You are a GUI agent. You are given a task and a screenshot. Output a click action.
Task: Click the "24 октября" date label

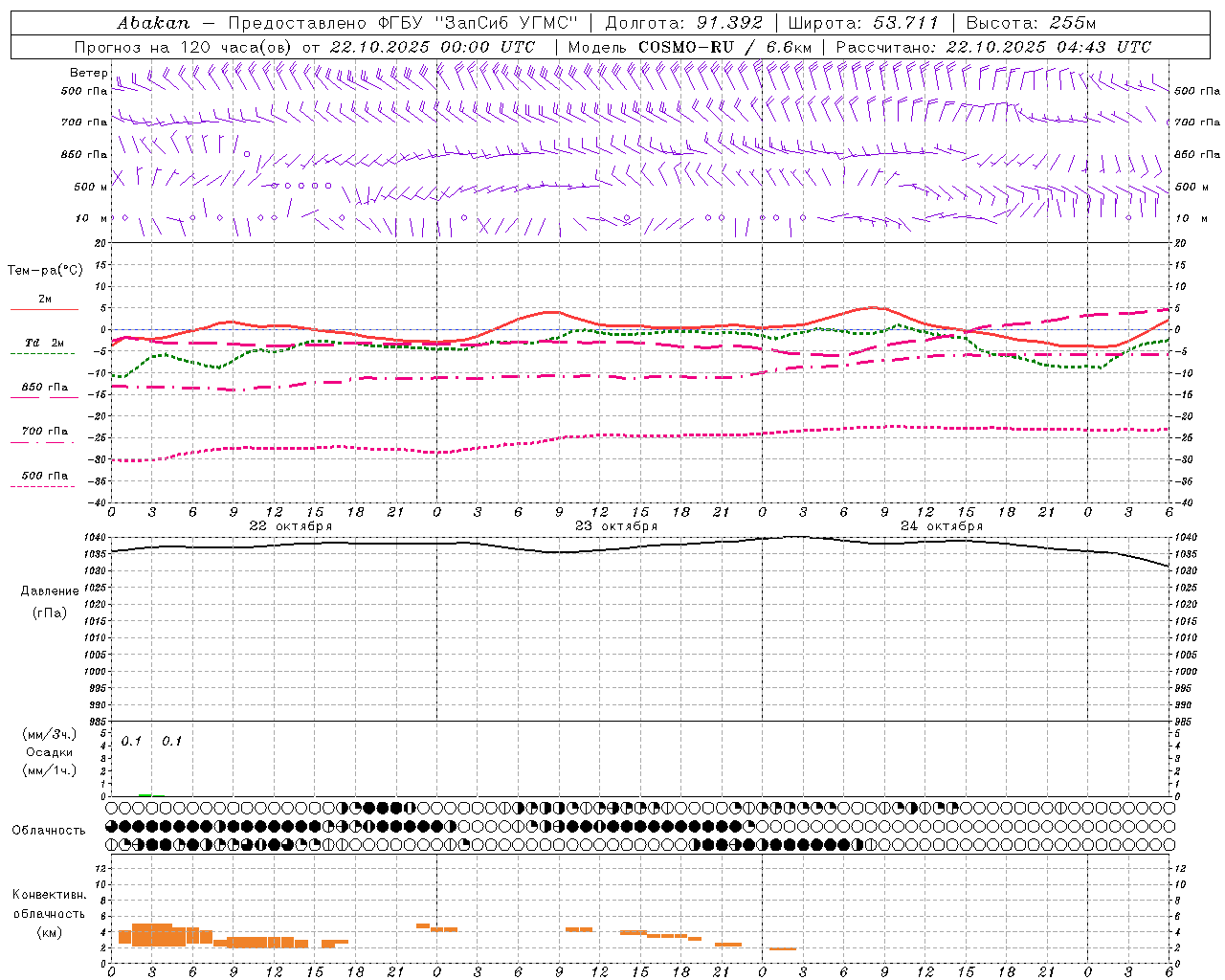click(942, 526)
